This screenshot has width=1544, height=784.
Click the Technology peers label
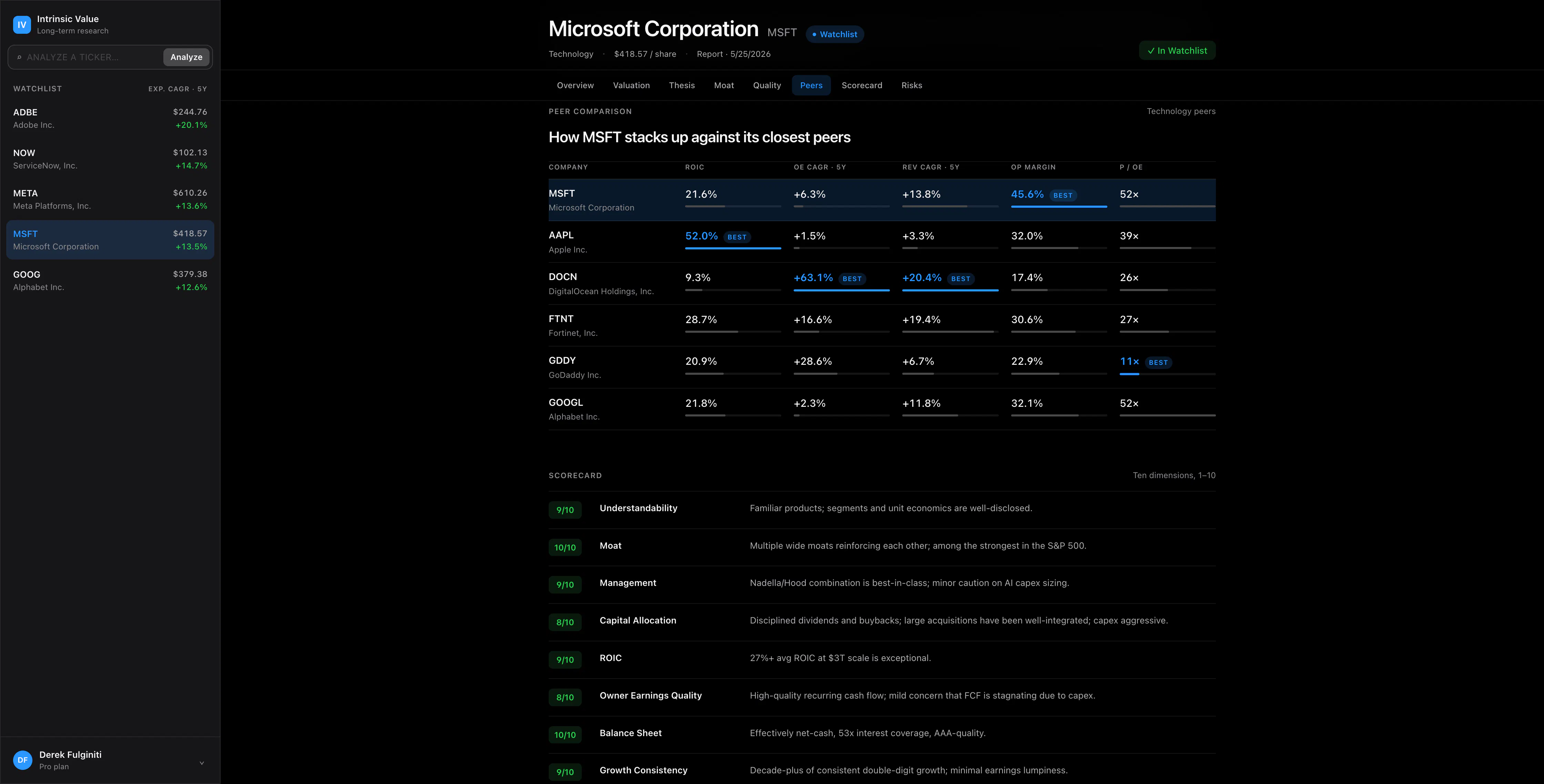[x=1181, y=111]
